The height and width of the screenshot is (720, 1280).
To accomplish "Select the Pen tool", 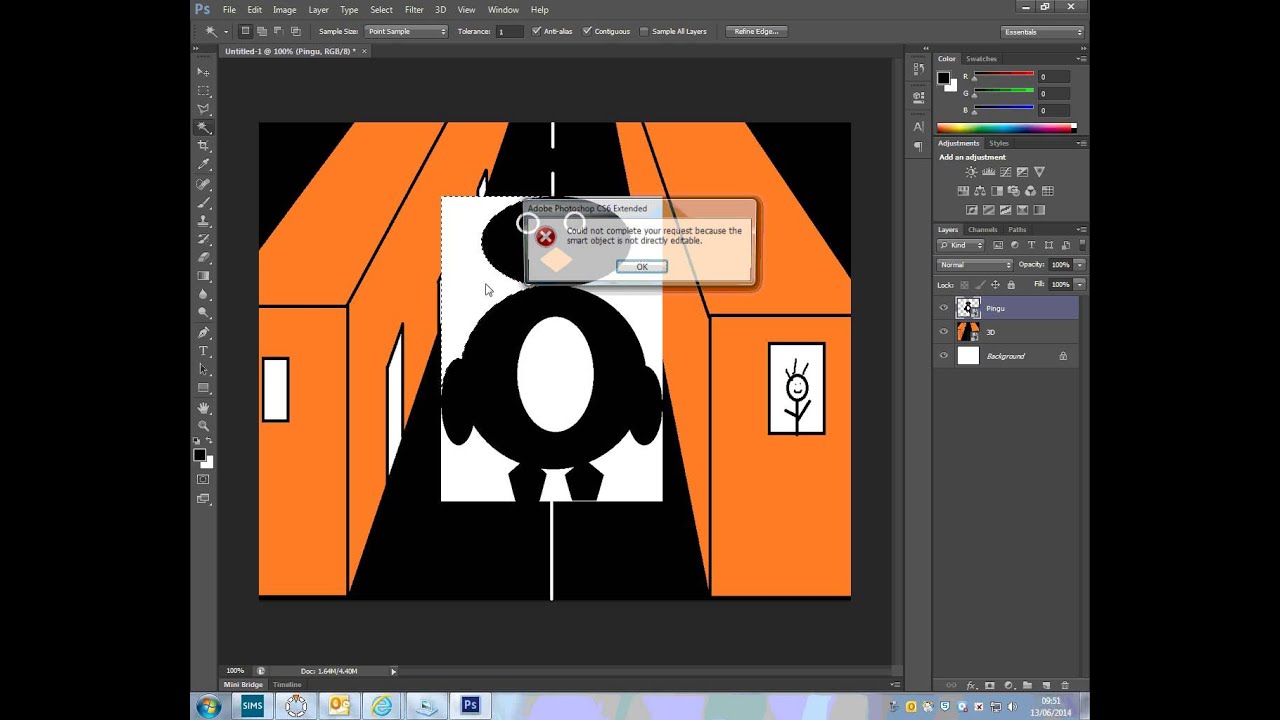I will (203, 332).
